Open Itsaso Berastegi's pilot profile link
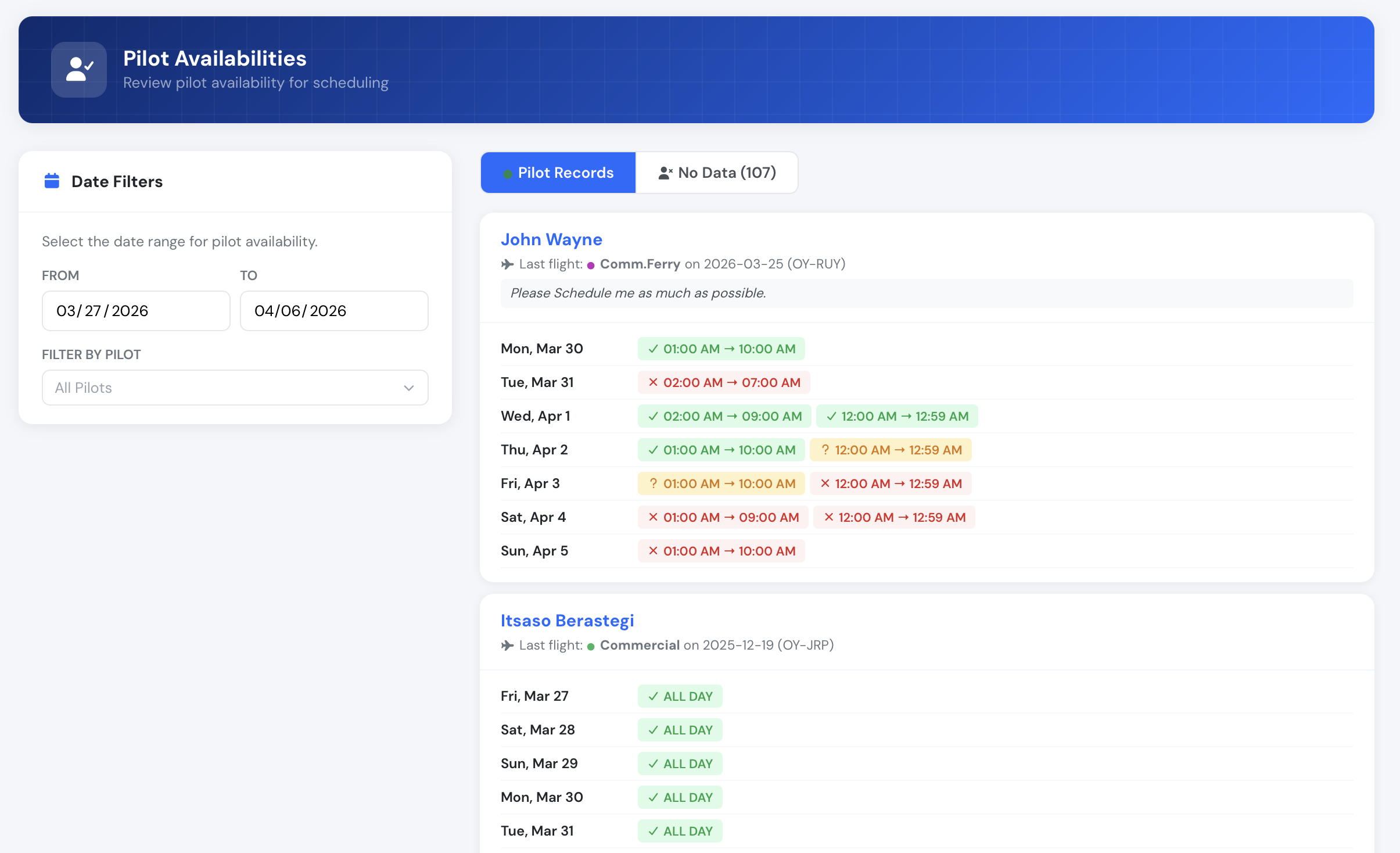Viewport: 1400px width, 853px height. [x=567, y=621]
